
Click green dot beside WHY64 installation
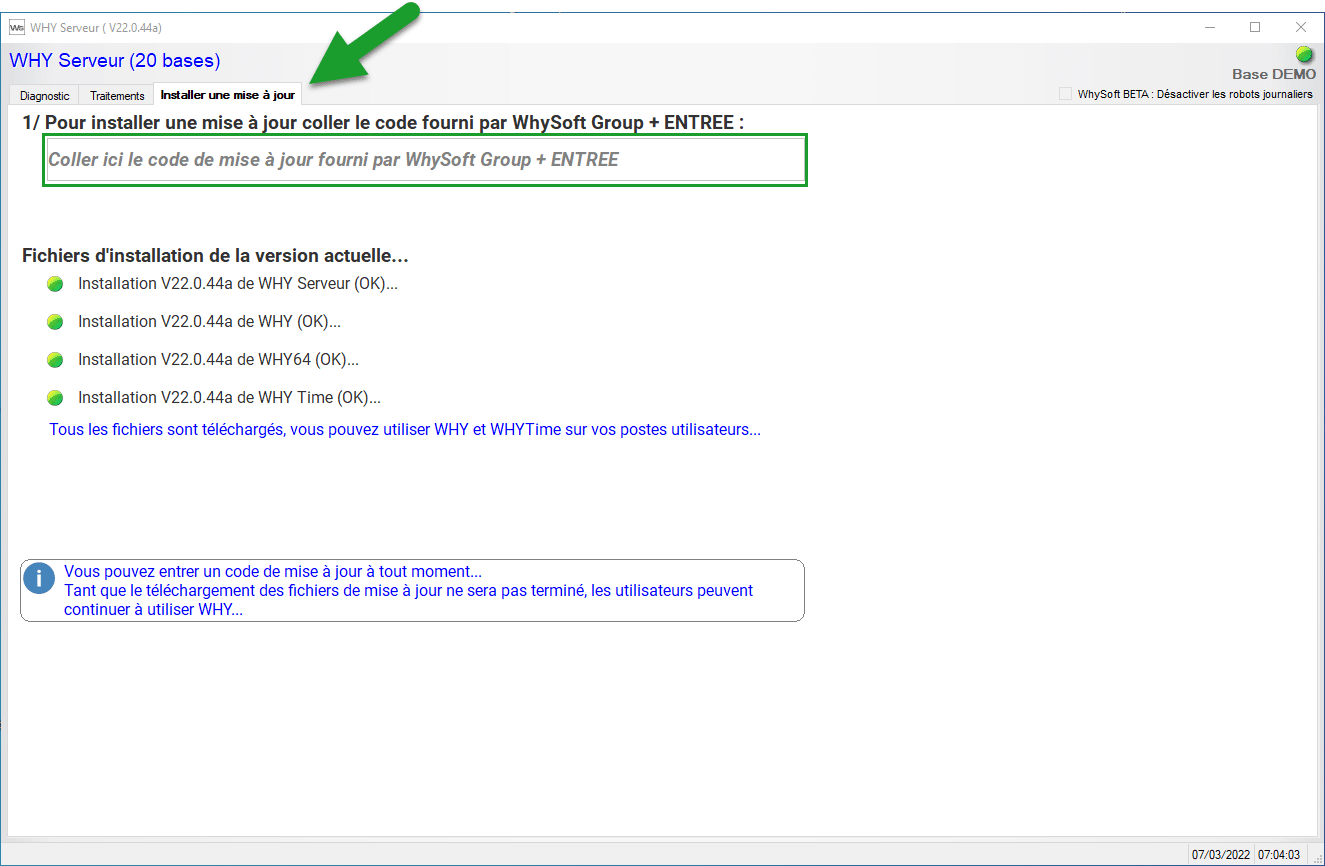pyautogui.click(x=55, y=360)
